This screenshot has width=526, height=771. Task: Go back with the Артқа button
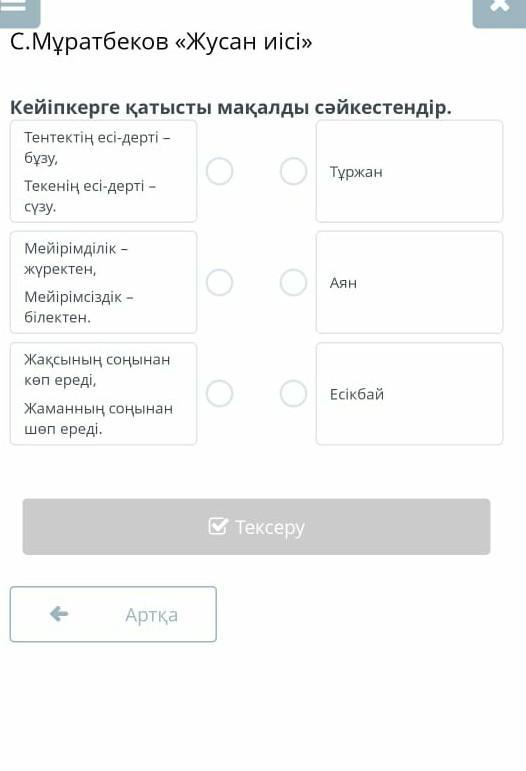(x=113, y=614)
